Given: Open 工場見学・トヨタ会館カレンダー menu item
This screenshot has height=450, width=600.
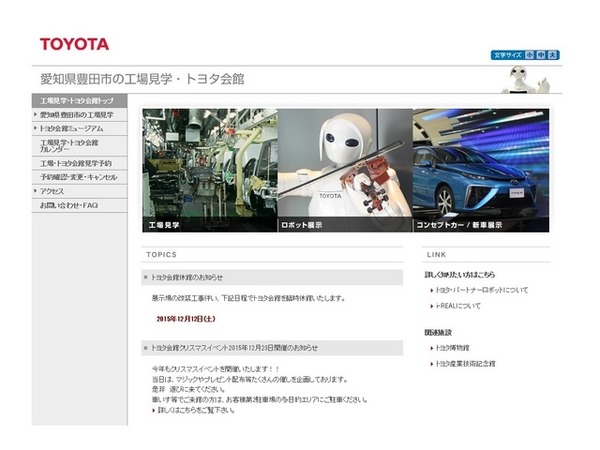Looking at the screenshot, I should pyautogui.click(x=80, y=146).
